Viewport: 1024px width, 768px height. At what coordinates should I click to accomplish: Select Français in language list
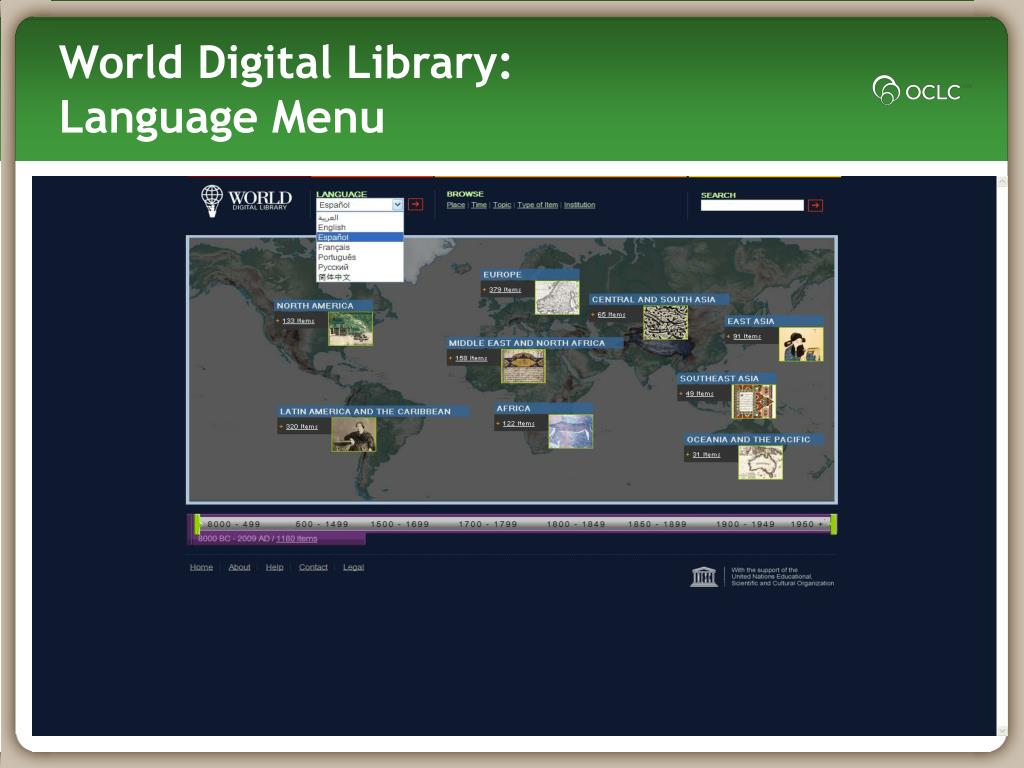360,248
